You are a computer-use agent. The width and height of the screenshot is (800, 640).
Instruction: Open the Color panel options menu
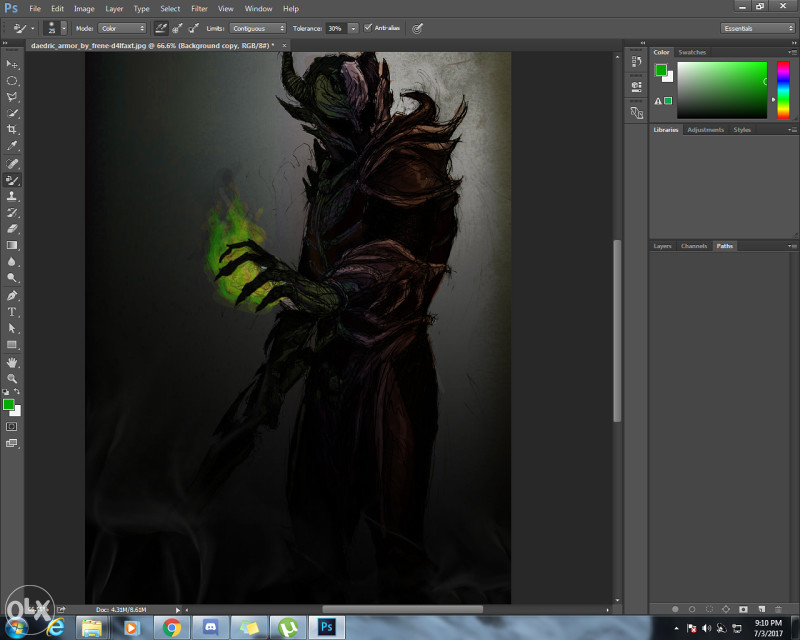coord(792,52)
